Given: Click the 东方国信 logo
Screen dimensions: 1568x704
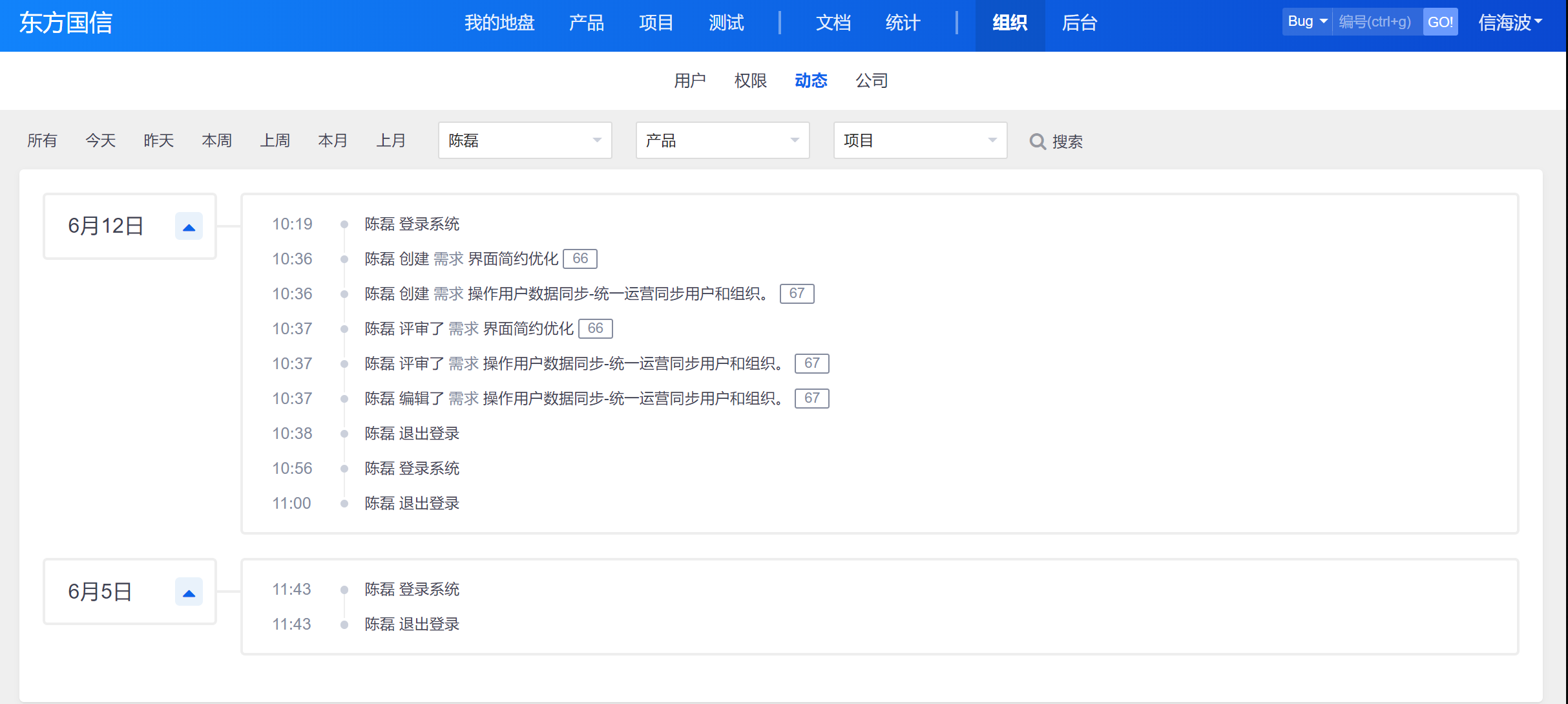Looking at the screenshot, I should (66, 23).
